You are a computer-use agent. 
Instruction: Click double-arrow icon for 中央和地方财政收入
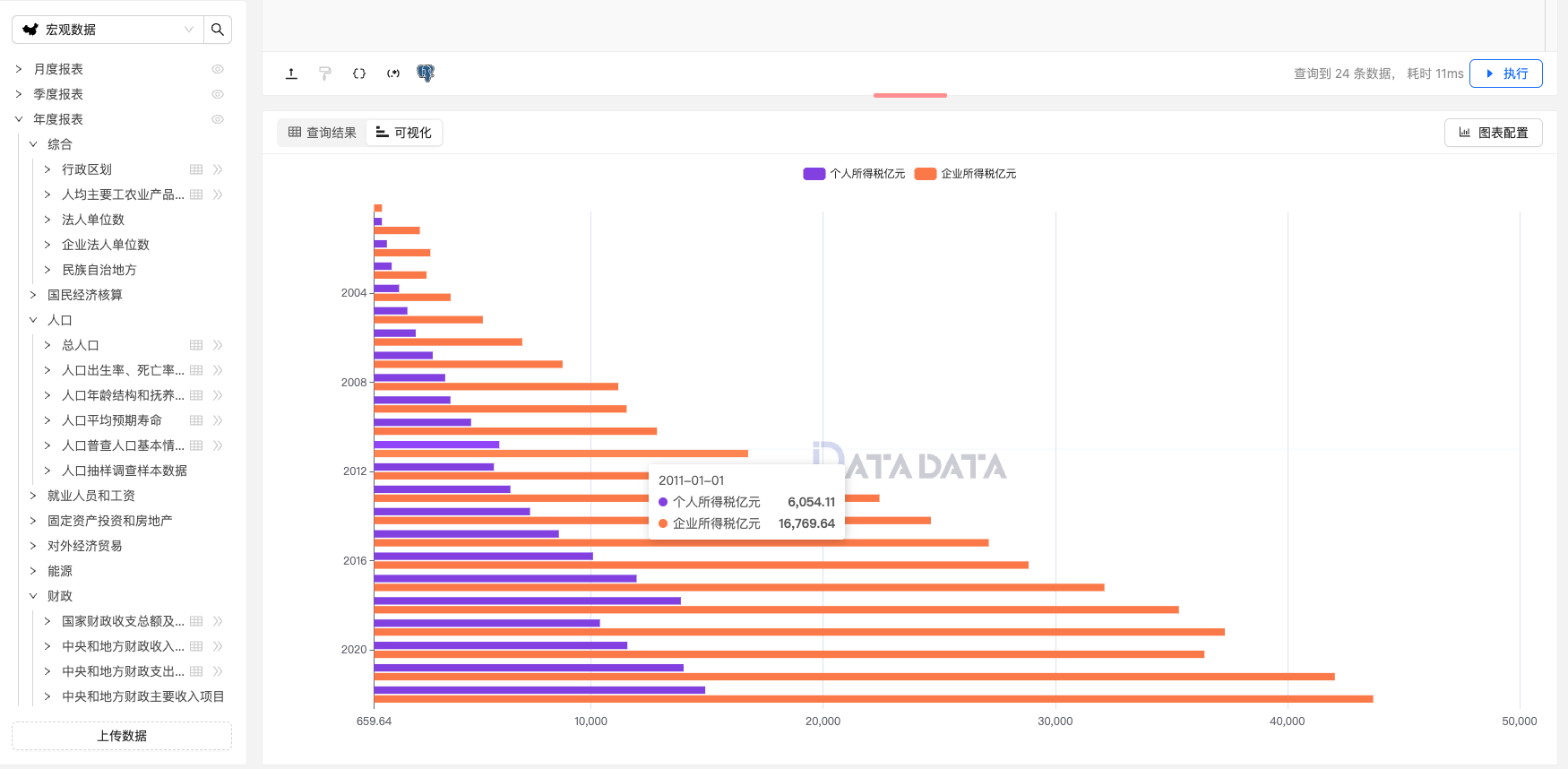pos(218,646)
